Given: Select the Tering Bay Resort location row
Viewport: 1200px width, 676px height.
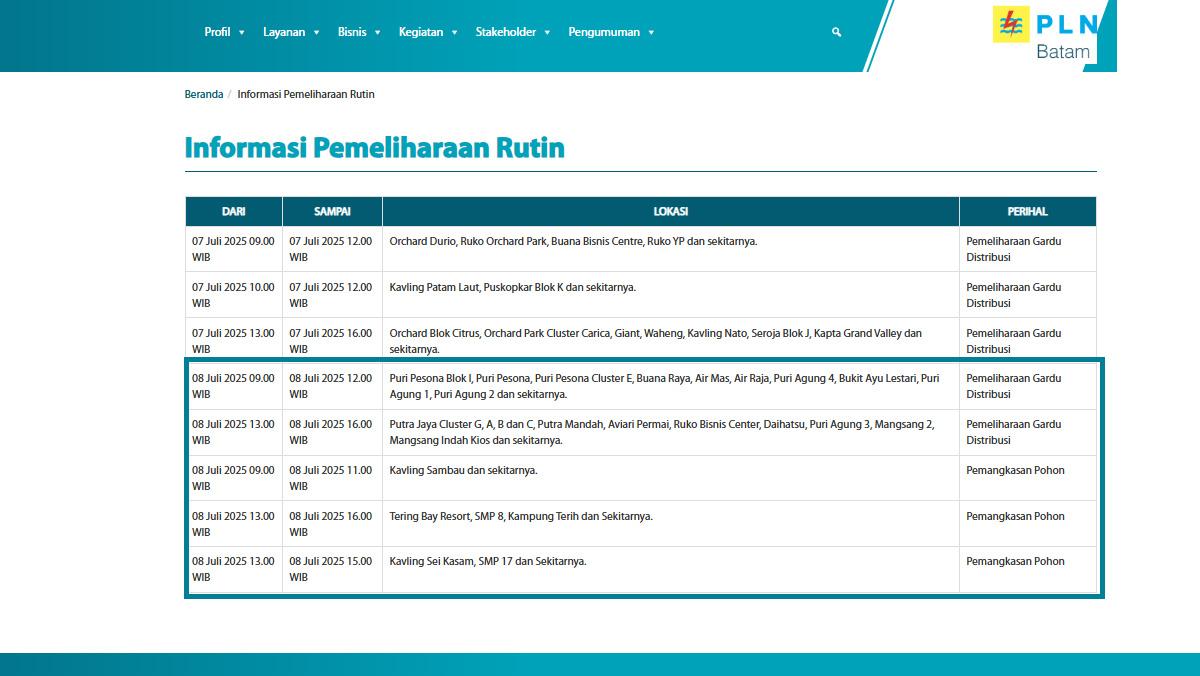Looking at the screenshot, I should tap(520, 516).
